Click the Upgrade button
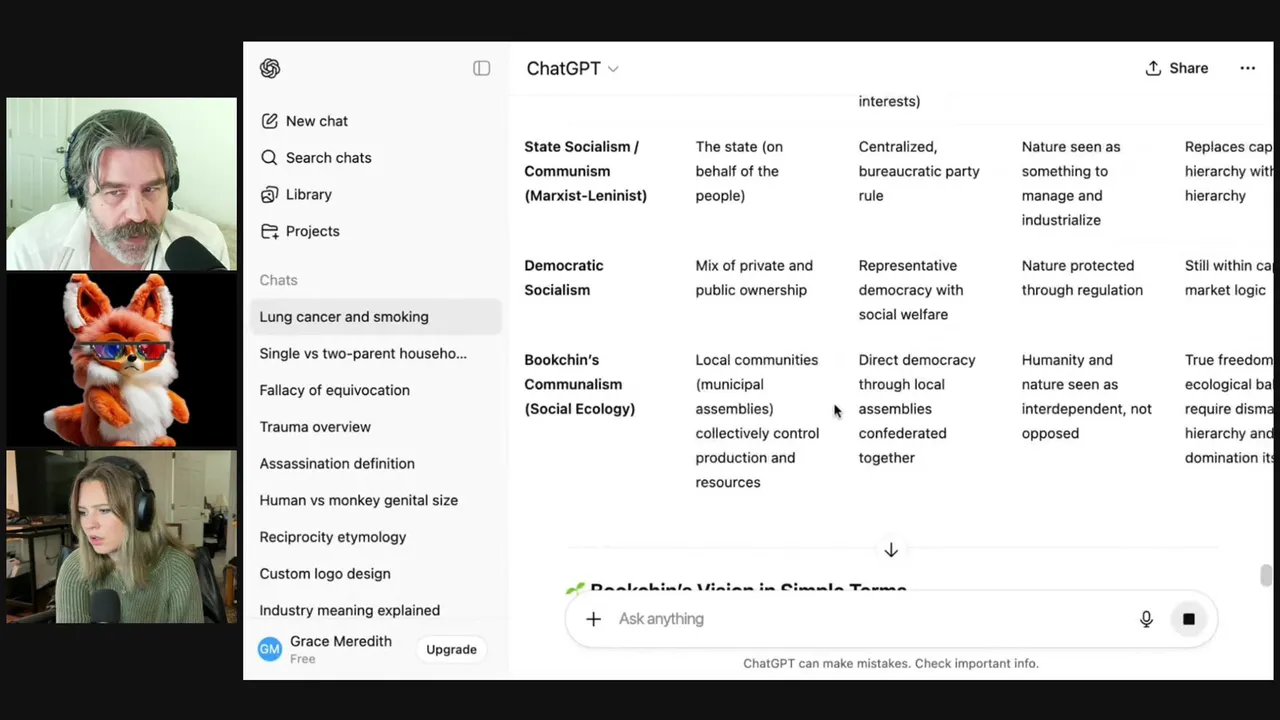 click(x=451, y=649)
